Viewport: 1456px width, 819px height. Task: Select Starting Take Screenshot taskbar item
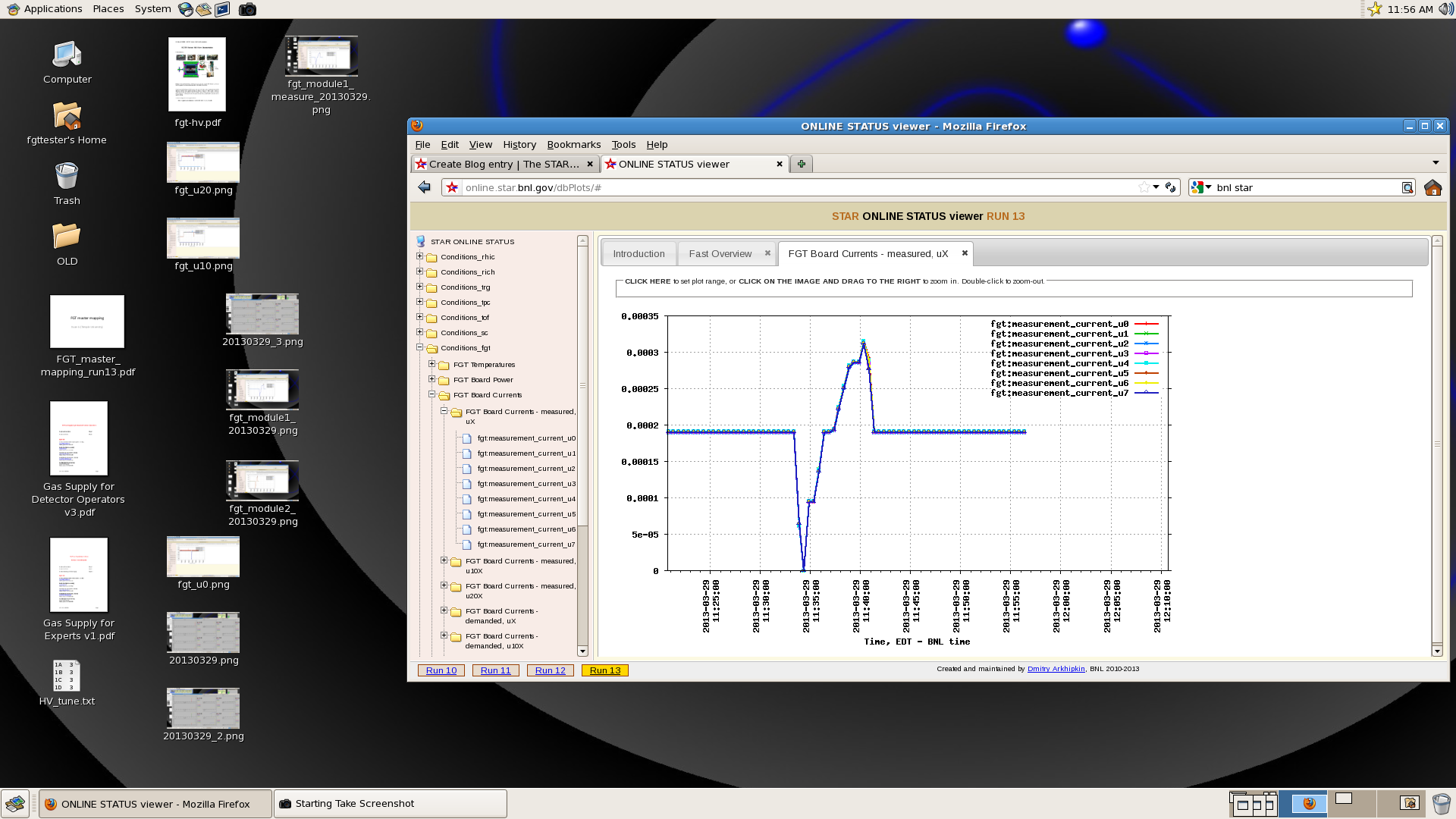390,804
